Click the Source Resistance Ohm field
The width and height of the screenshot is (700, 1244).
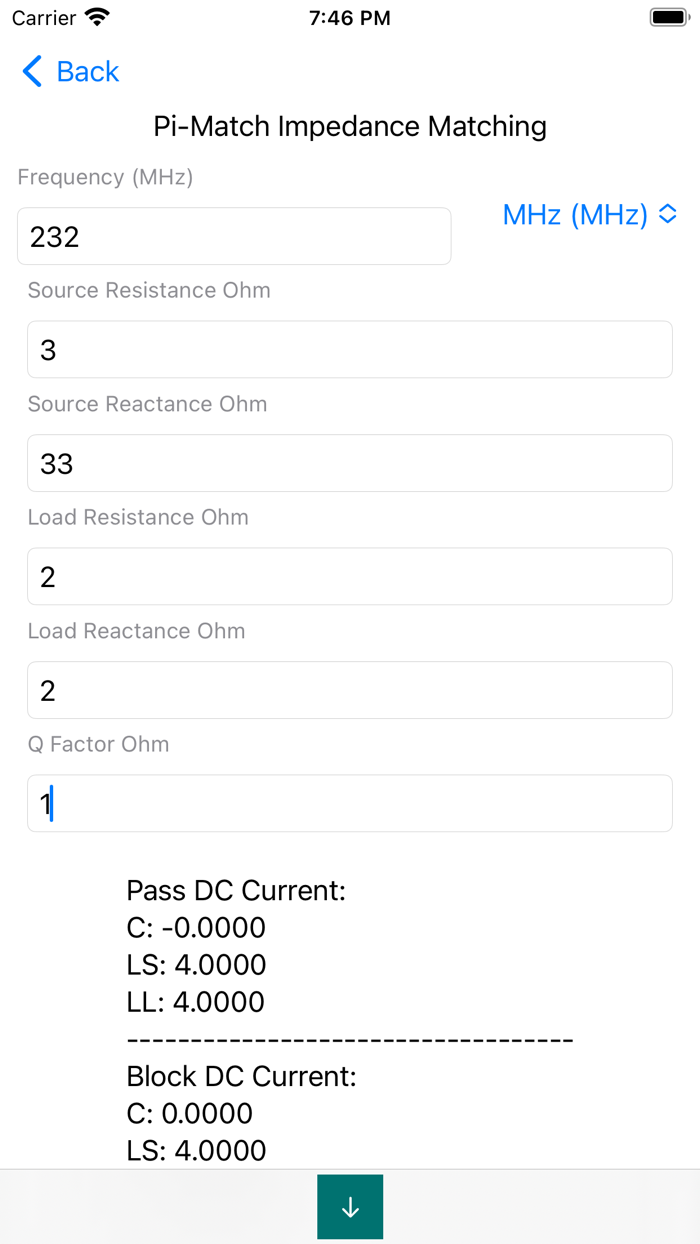(x=349, y=349)
